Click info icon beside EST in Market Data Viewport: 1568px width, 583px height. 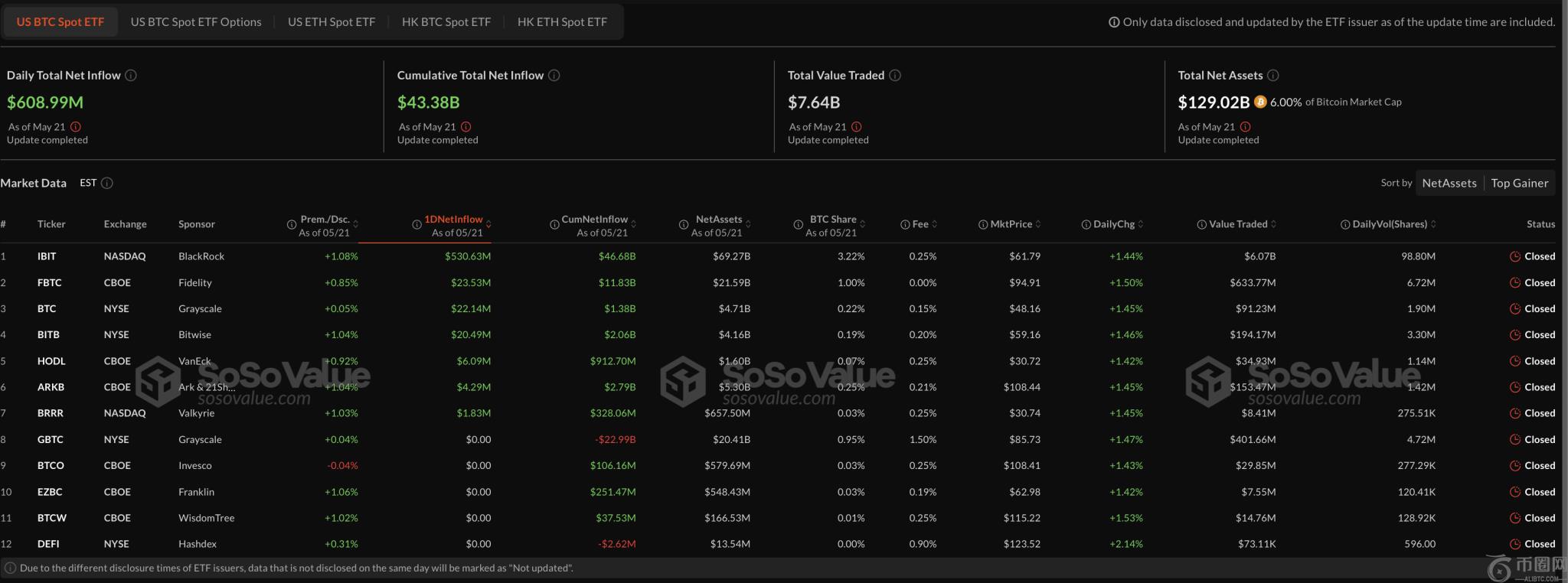pyautogui.click(x=107, y=183)
